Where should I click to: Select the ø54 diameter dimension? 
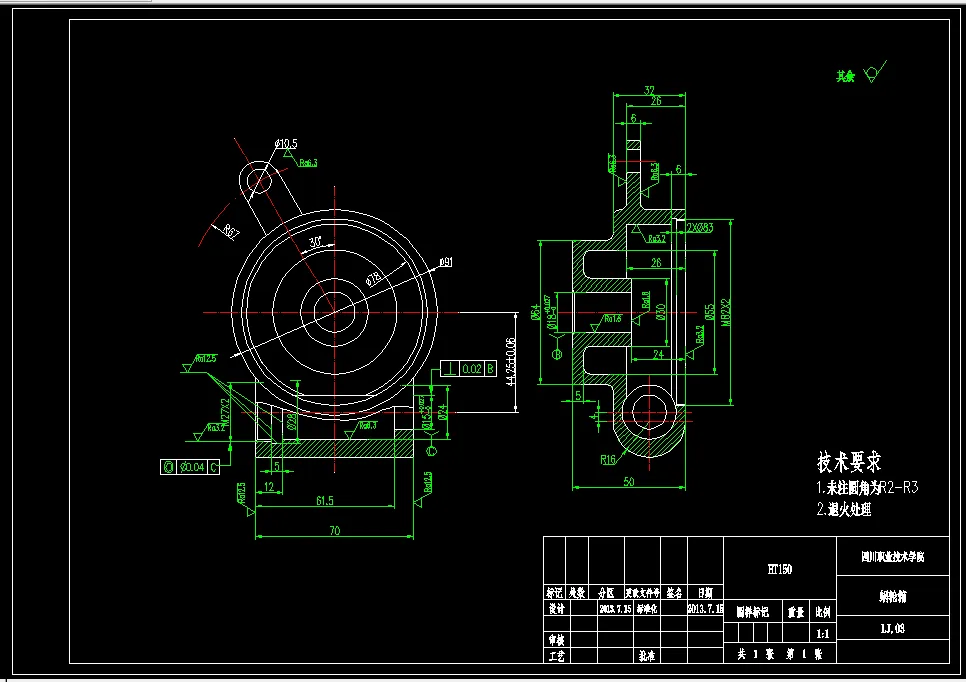536,312
